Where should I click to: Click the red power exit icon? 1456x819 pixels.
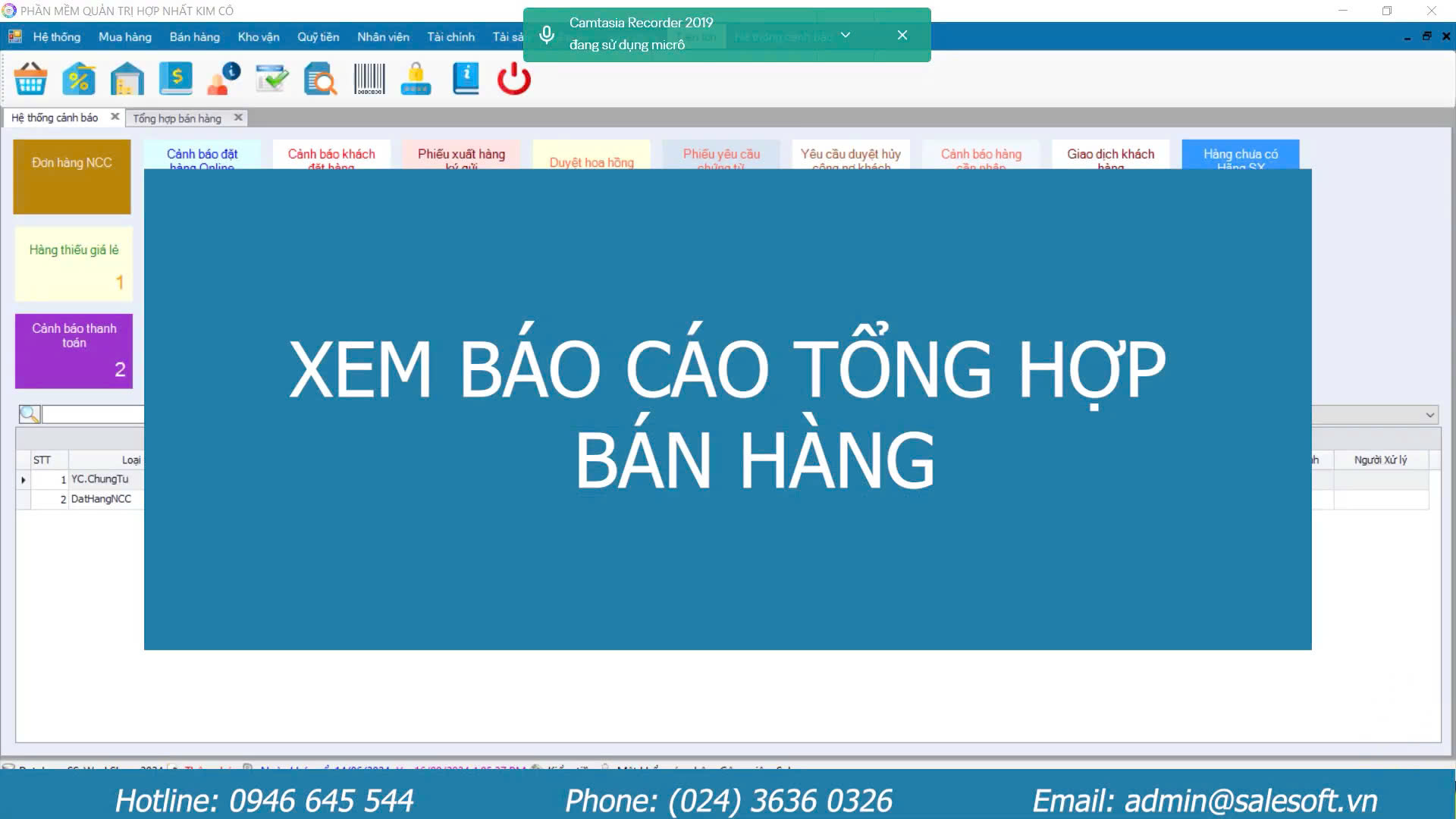pos(514,79)
